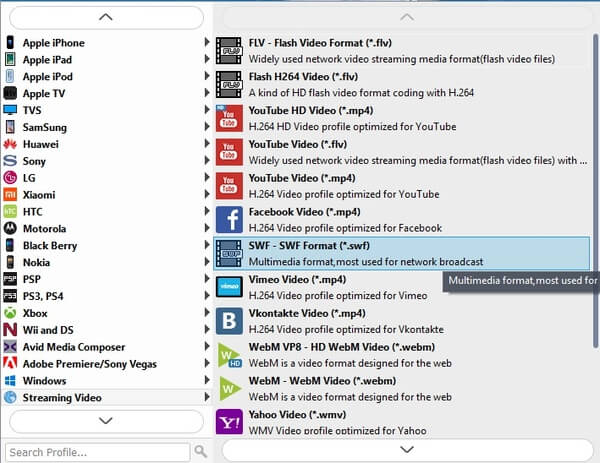Choose the Apple TV icon
The height and width of the screenshot is (463, 600).
(10, 93)
